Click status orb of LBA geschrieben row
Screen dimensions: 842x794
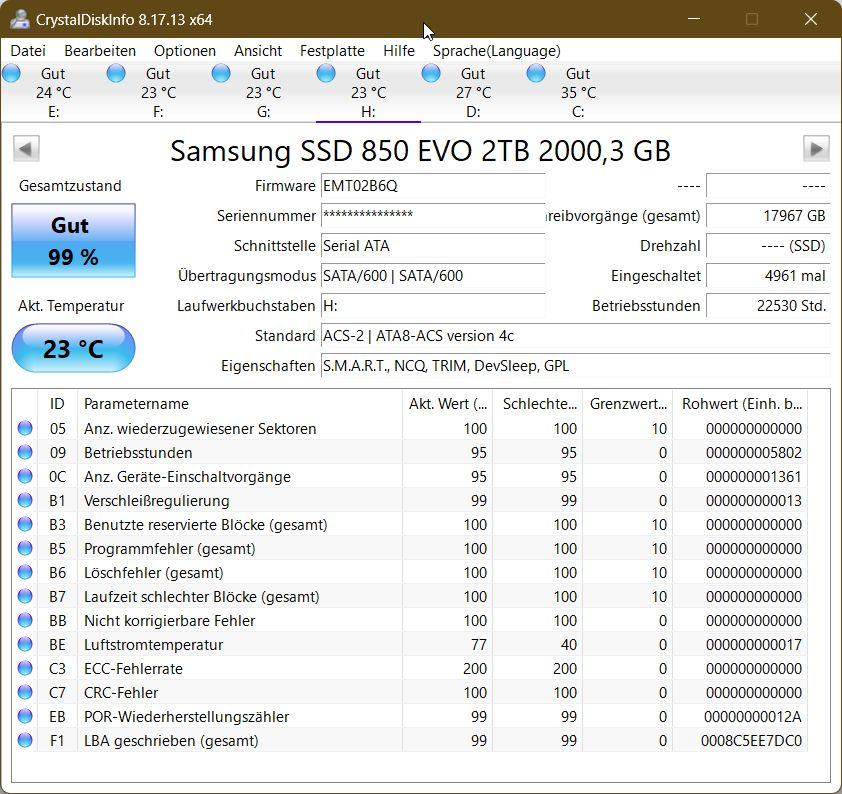point(25,740)
